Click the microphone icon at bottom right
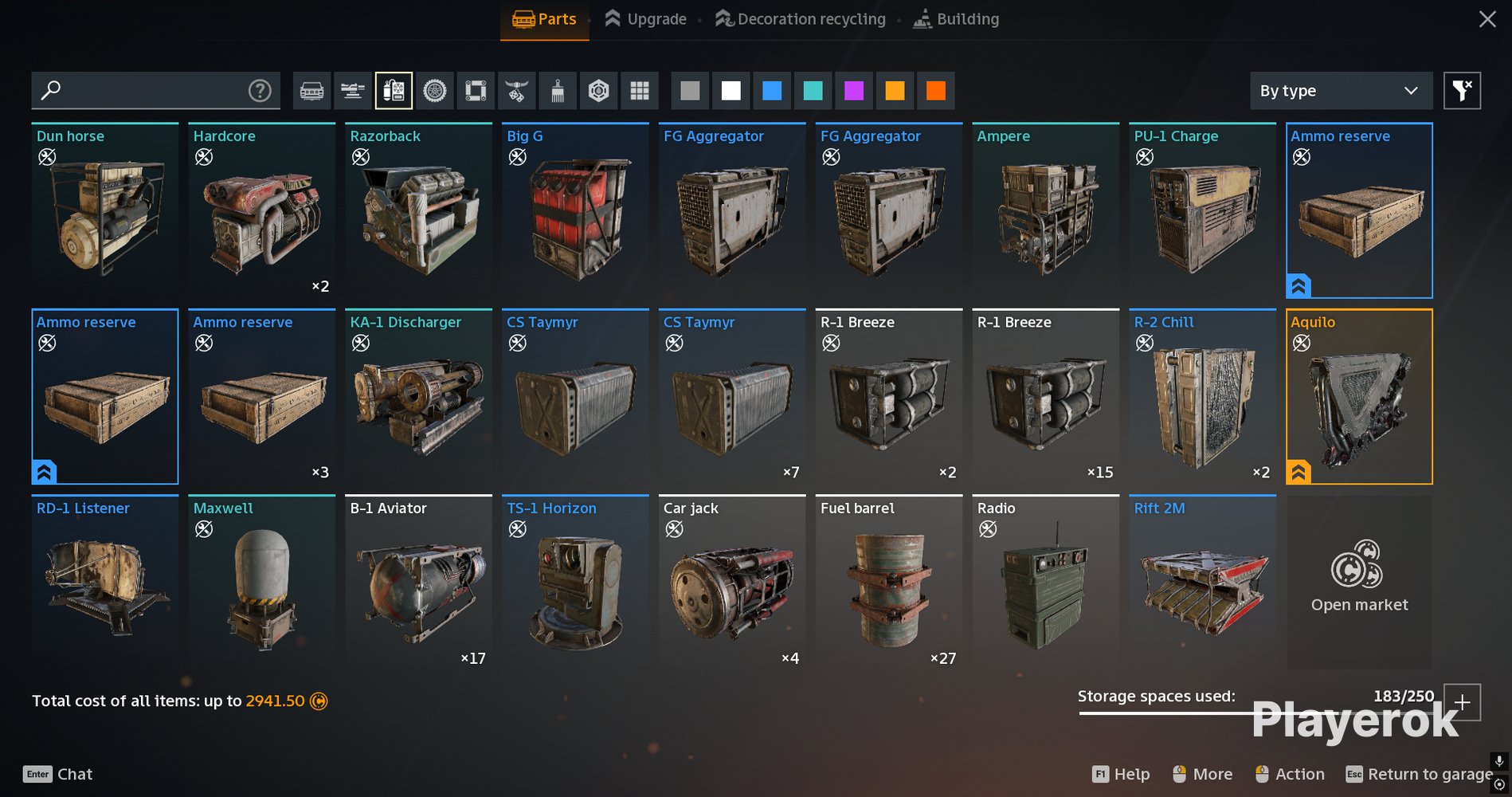This screenshot has height=797, width=1512. pyautogui.click(x=1498, y=761)
